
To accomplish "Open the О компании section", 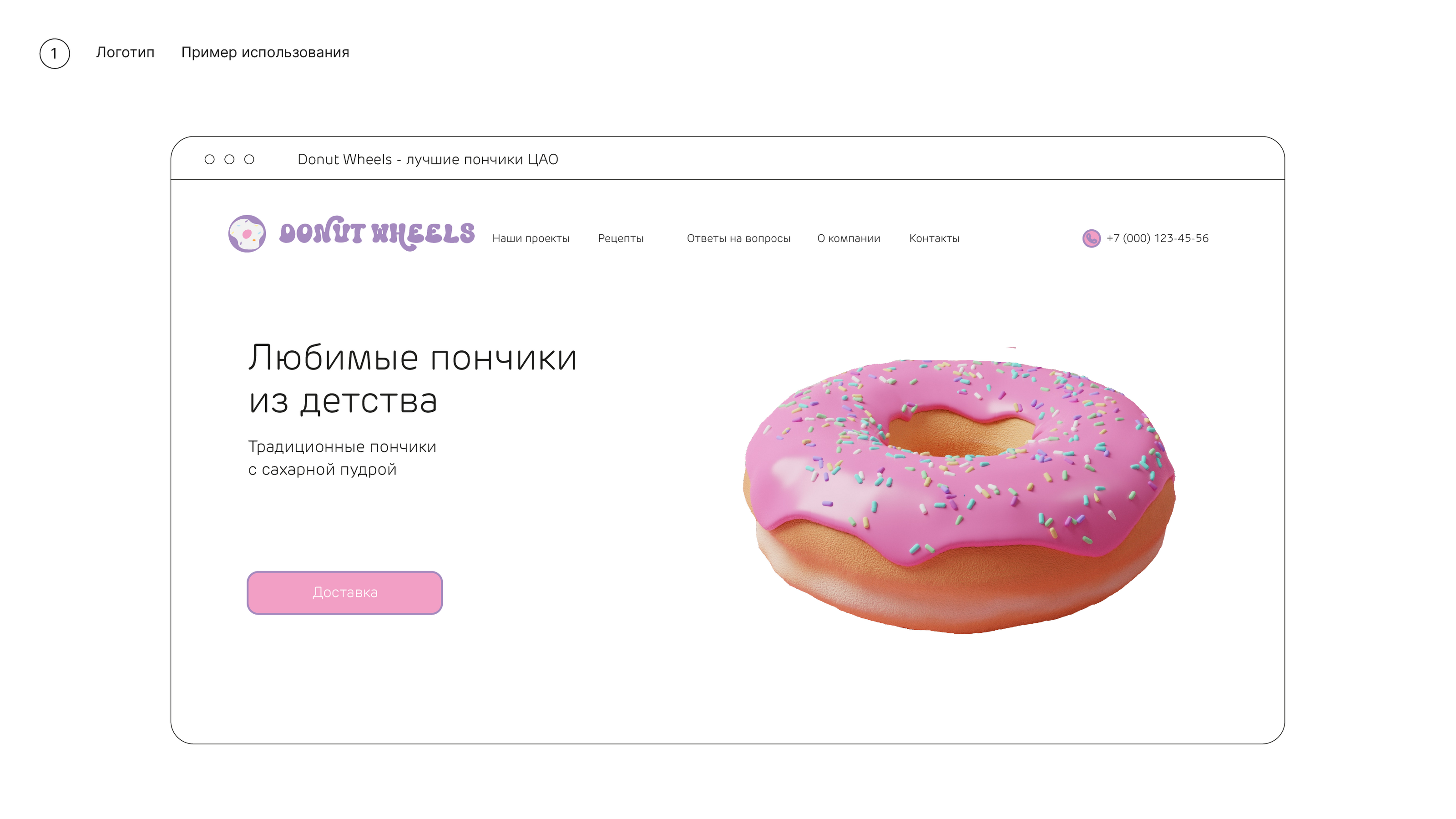I will coord(849,238).
